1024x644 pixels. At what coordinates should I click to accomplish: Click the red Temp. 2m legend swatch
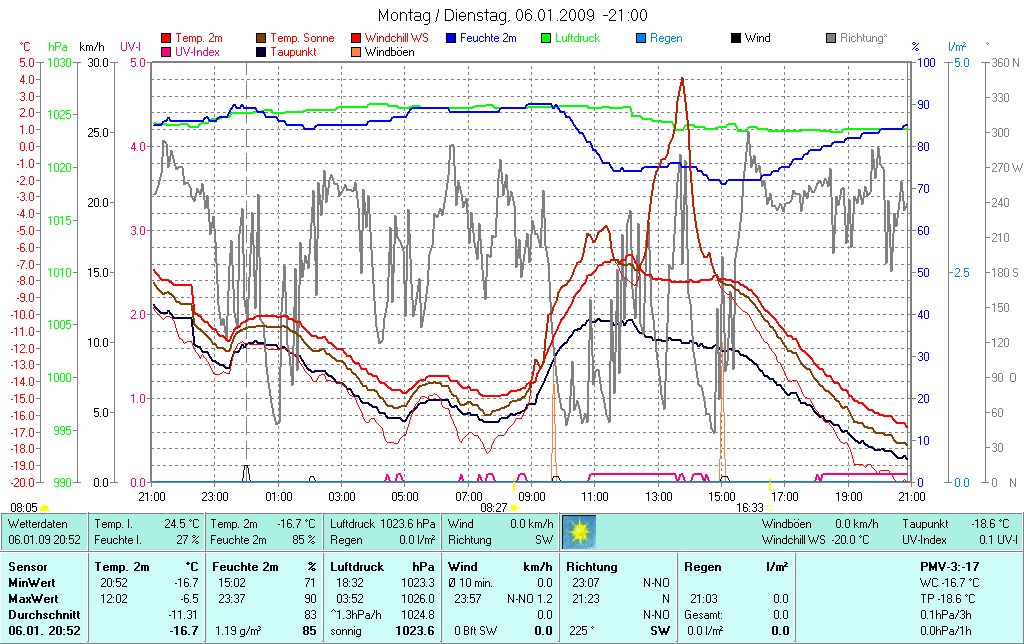pyautogui.click(x=166, y=38)
